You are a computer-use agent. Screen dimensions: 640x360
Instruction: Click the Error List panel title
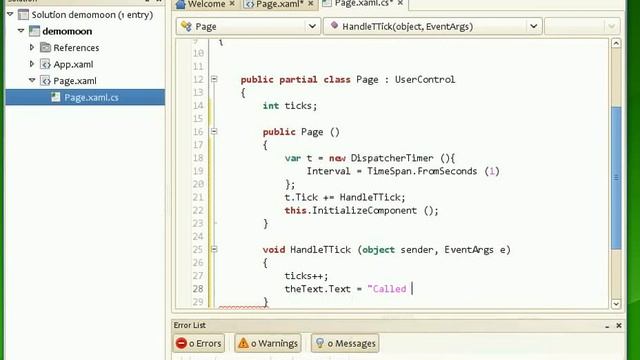[x=189, y=325]
